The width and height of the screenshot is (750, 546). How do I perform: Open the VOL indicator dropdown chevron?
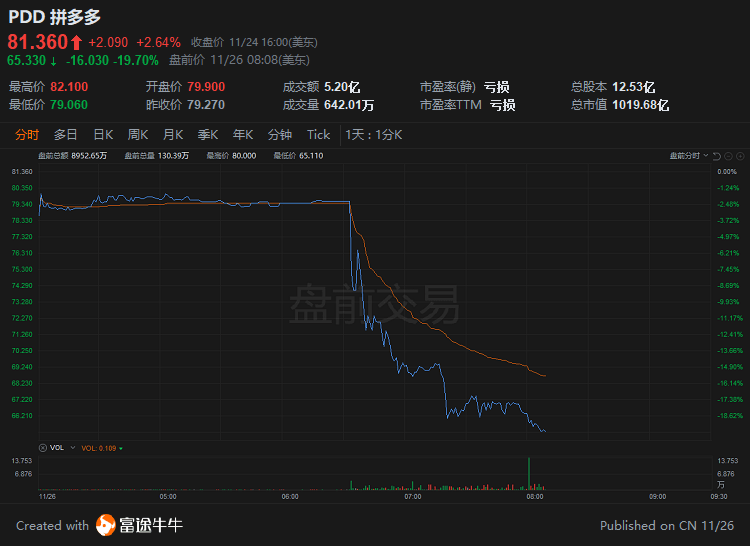click(x=73, y=448)
